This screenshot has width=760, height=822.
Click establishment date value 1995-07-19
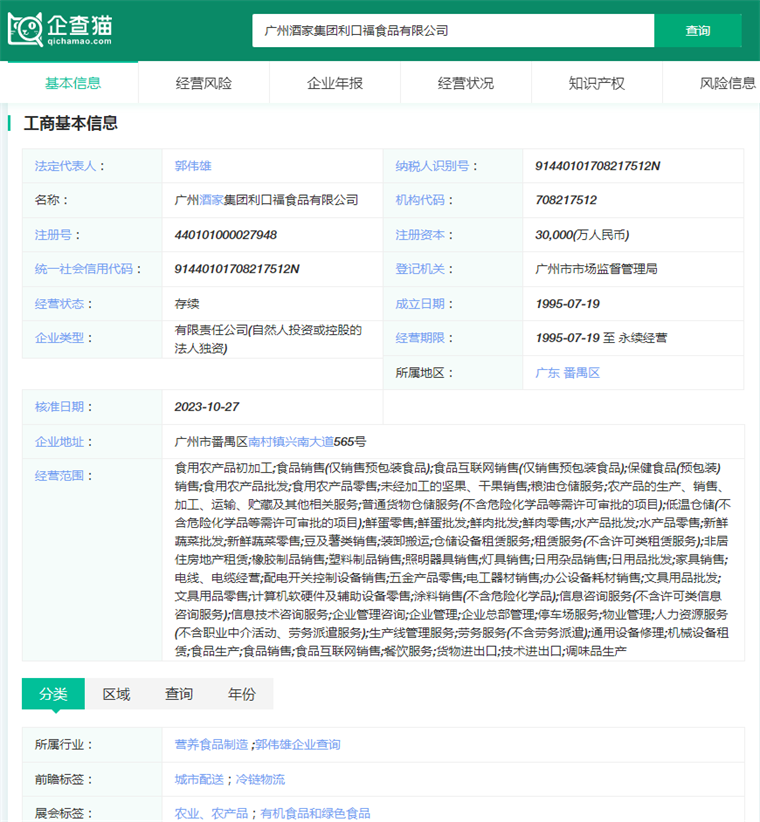pyautogui.click(x=568, y=304)
